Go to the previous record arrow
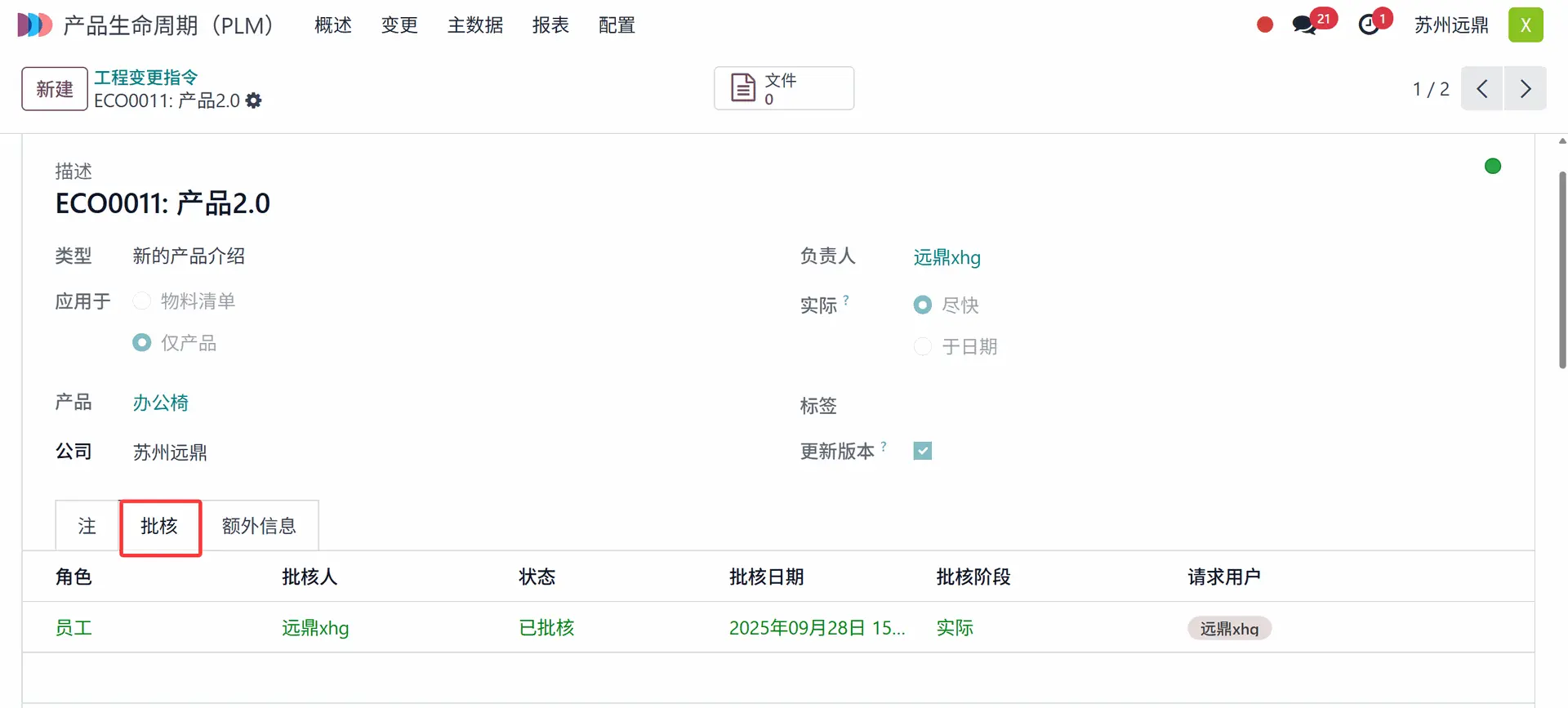This screenshot has height=708, width=1568. [1481, 88]
